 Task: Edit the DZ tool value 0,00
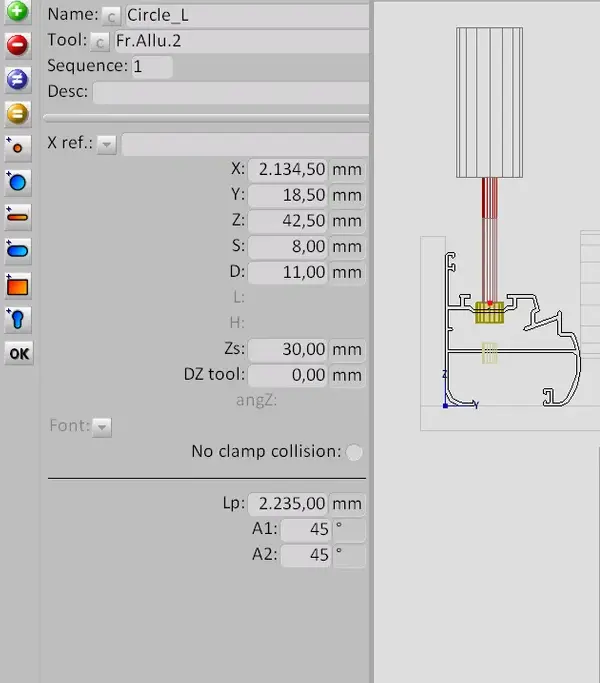(x=288, y=375)
